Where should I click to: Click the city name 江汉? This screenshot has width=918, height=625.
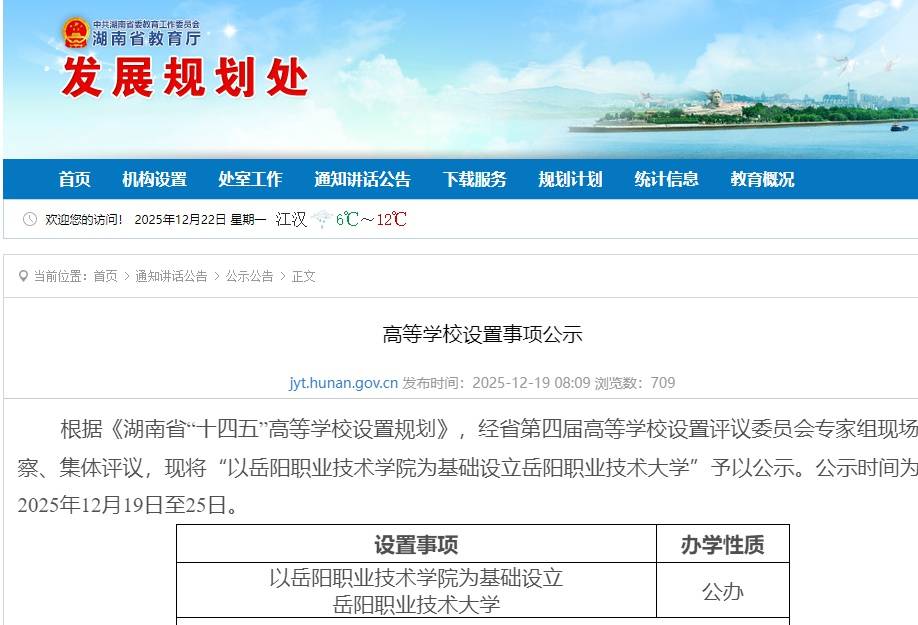tap(292, 219)
